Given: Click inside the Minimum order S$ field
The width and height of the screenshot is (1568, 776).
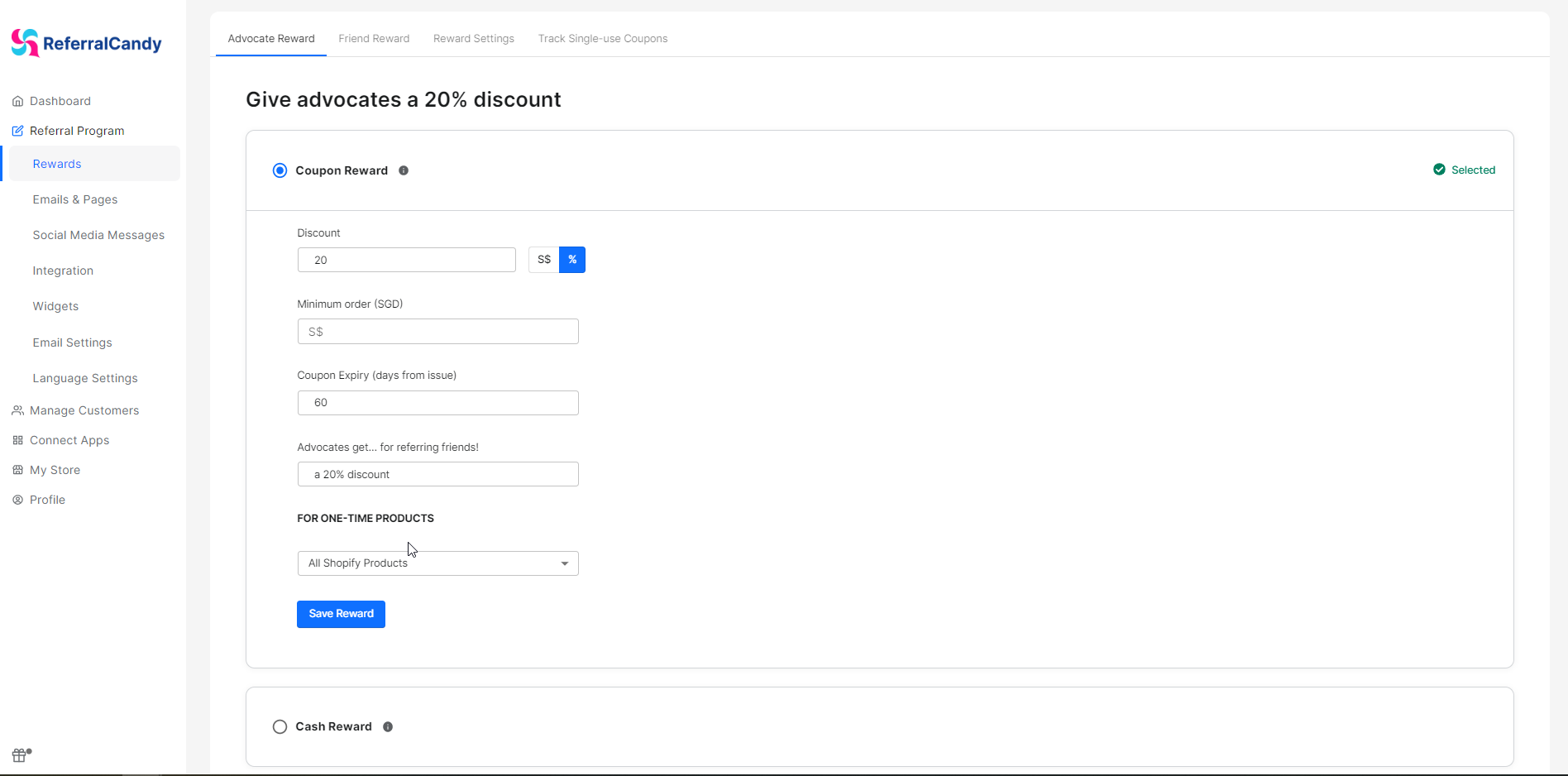Looking at the screenshot, I should tap(437, 331).
